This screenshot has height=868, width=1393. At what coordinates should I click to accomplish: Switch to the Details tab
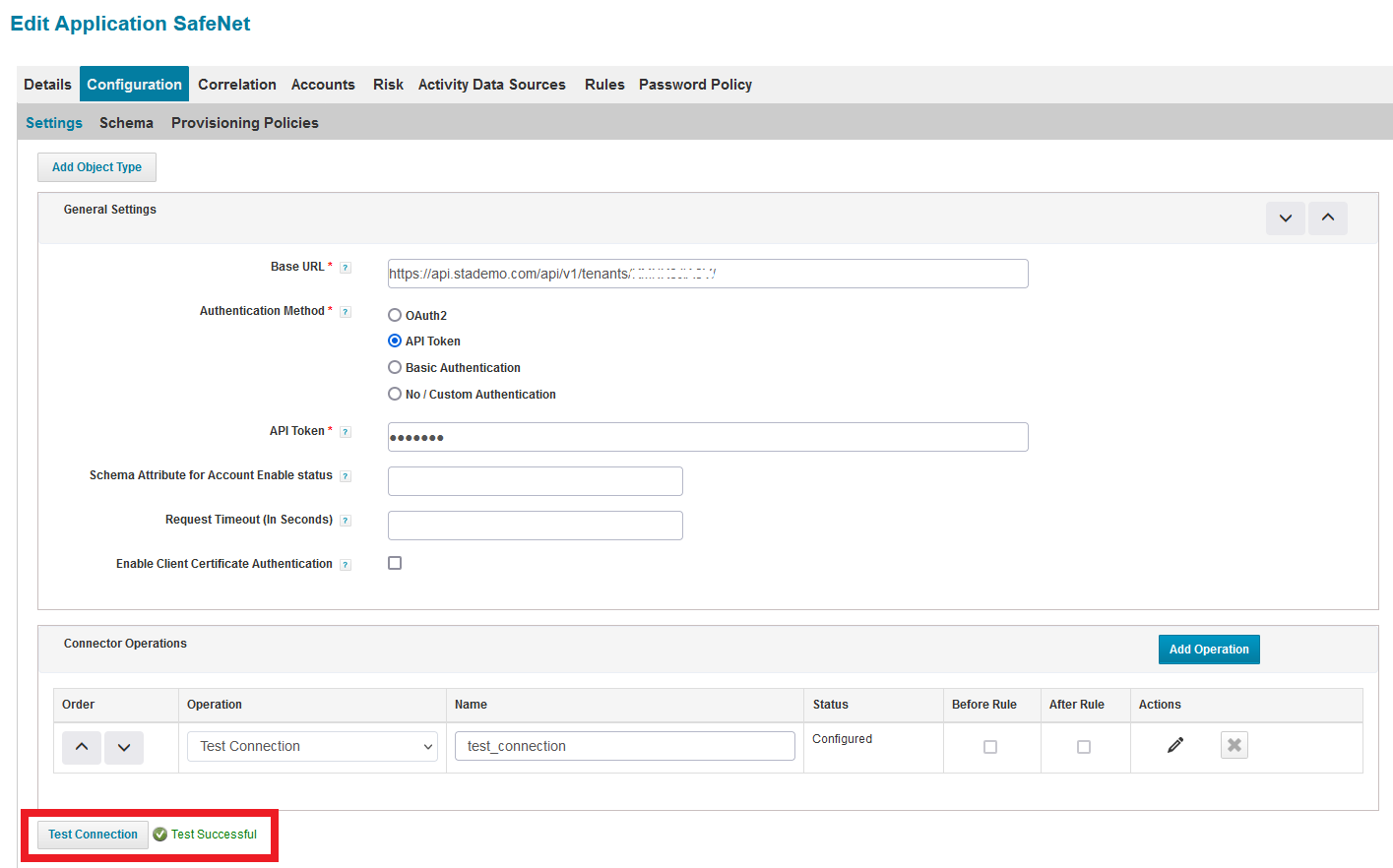click(x=47, y=85)
